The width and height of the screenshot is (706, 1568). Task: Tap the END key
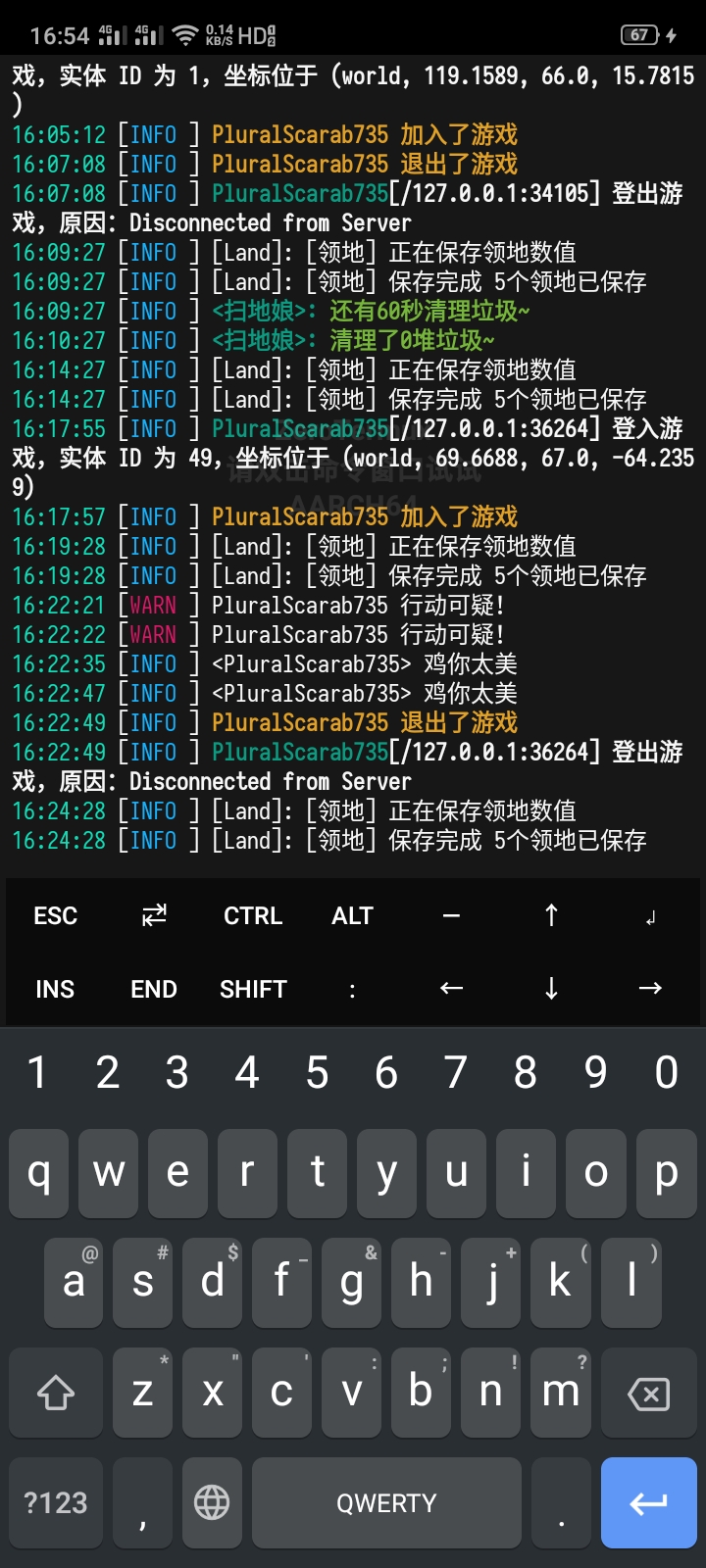click(154, 989)
